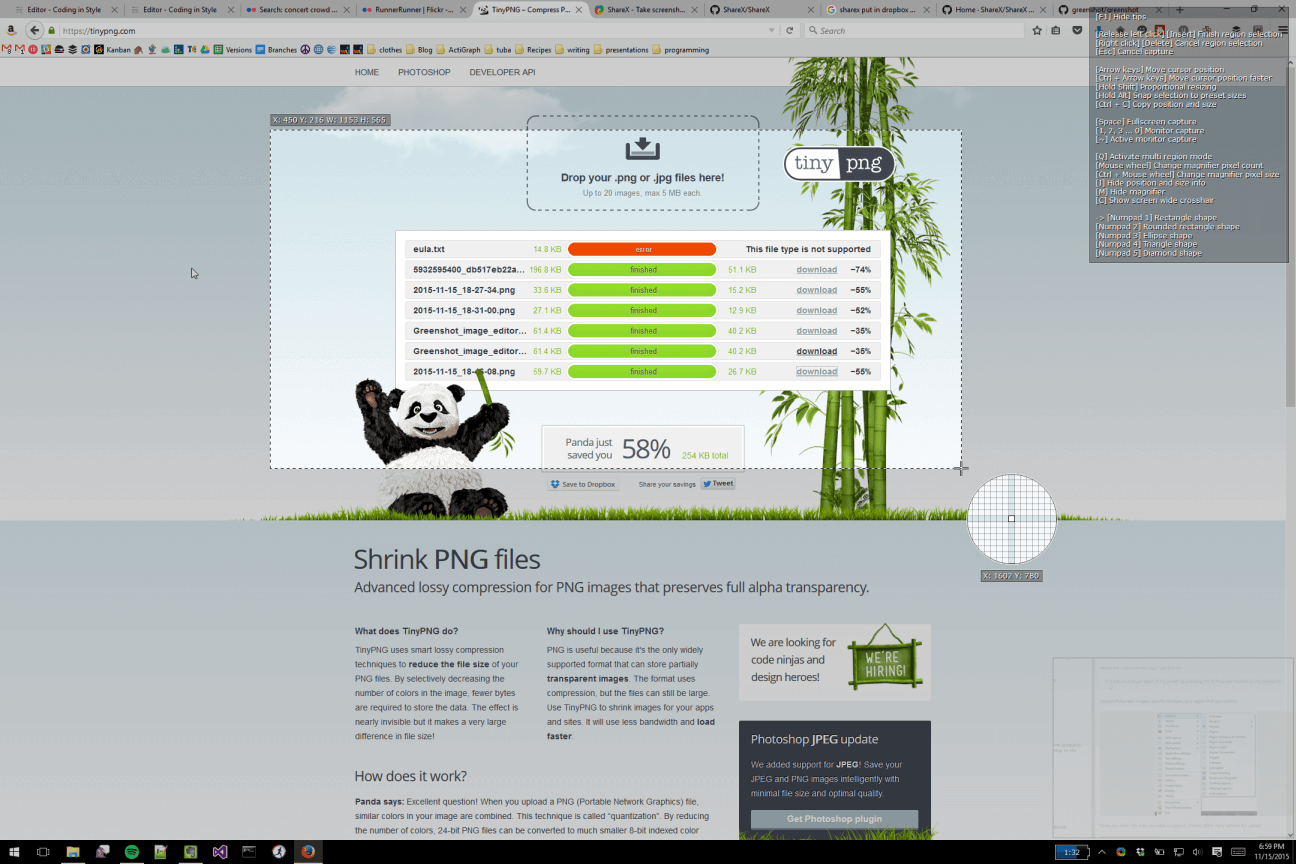Click HOME in TinyPNG navigation

pos(367,72)
